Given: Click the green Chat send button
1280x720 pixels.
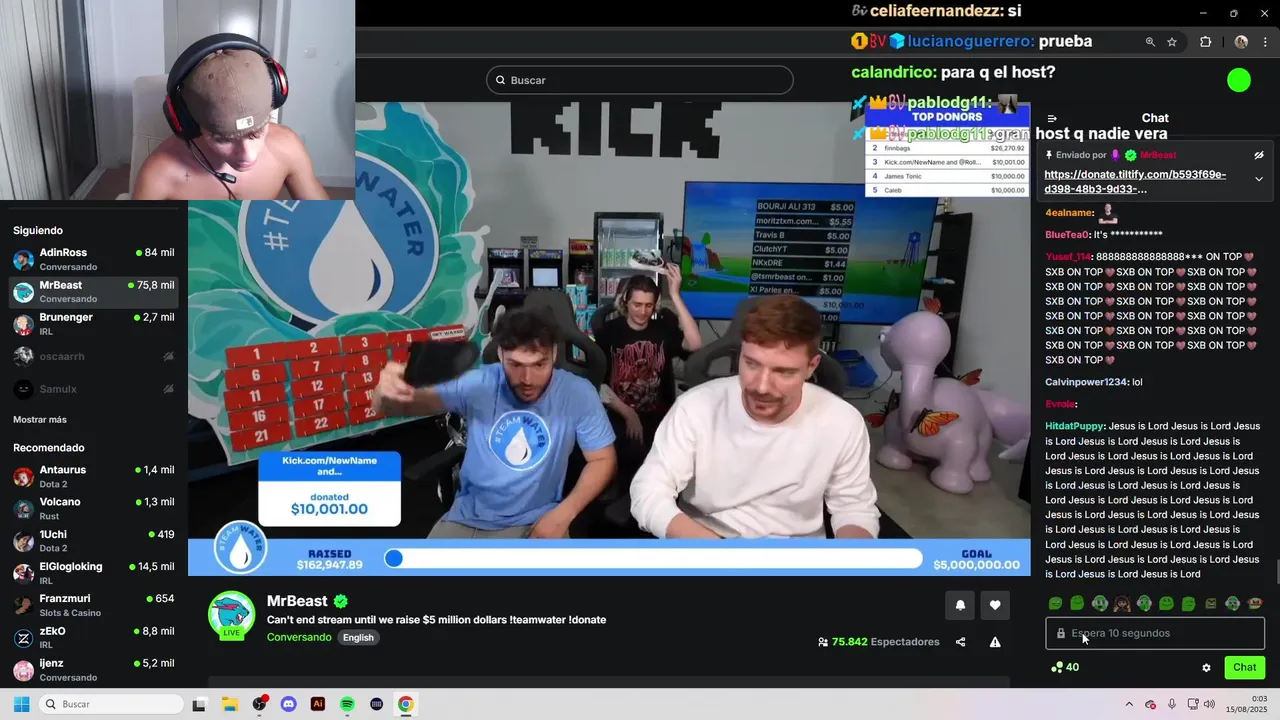Looking at the screenshot, I should pyautogui.click(x=1244, y=667).
